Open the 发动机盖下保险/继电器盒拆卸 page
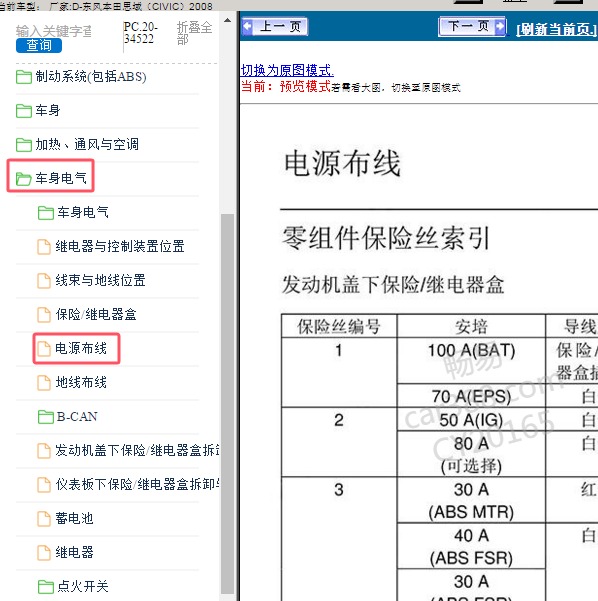Viewport: 598px width, 601px height. (x=138, y=450)
